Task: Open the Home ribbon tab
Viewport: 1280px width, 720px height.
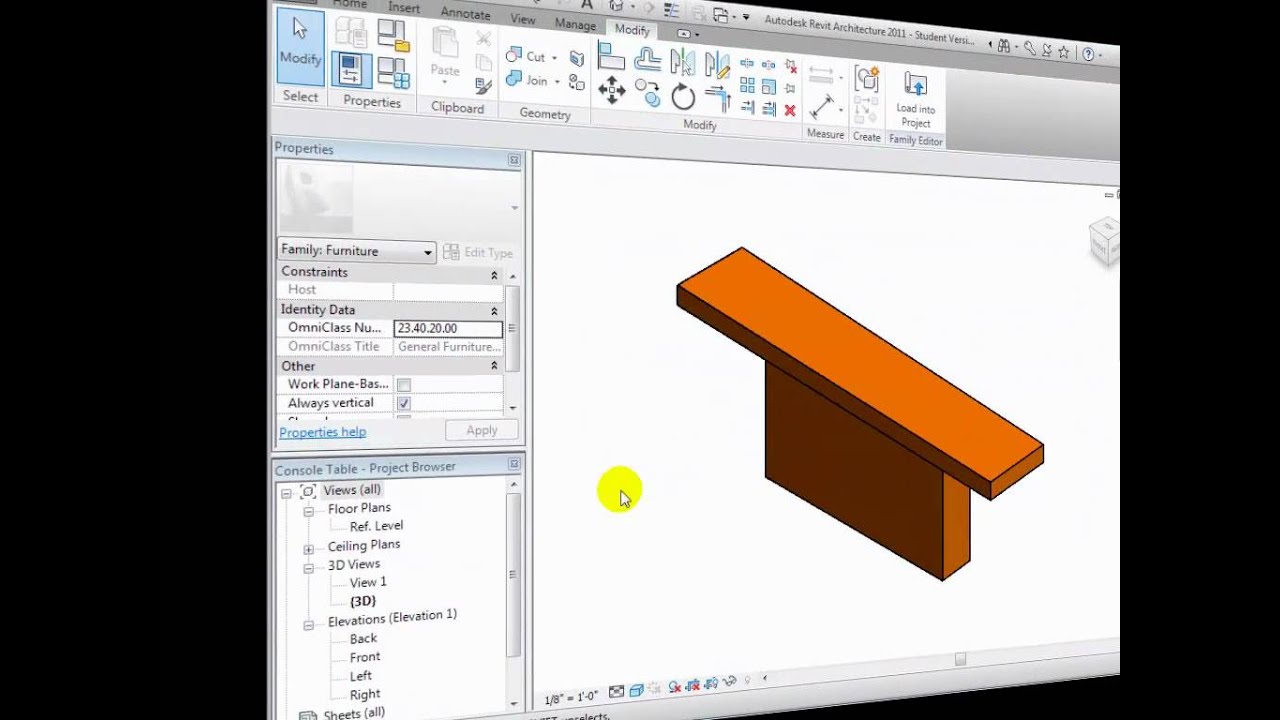Action: tap(350, 4)
